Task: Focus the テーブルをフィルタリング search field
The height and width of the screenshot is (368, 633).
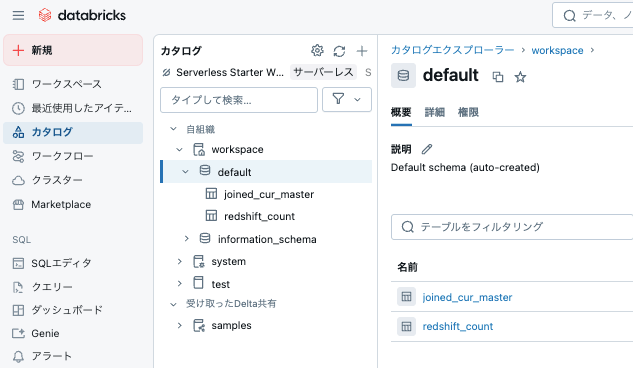Action: coord(512,227)
